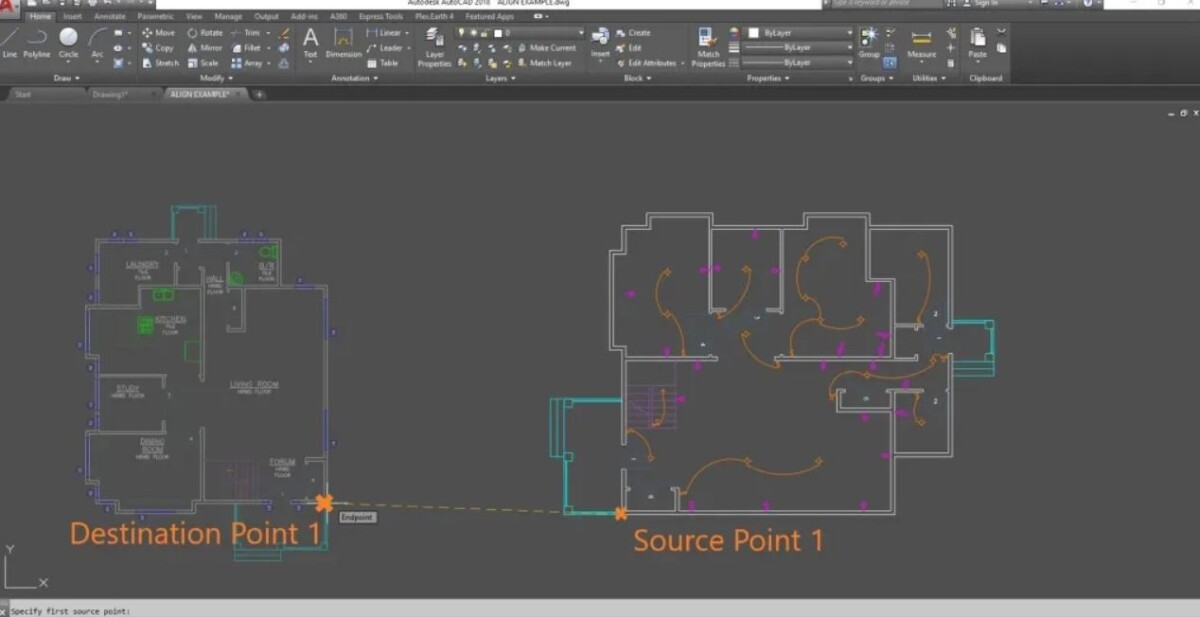Toggle the group selection button
The height and width of the screenshot is (617, 1200).
890,62
